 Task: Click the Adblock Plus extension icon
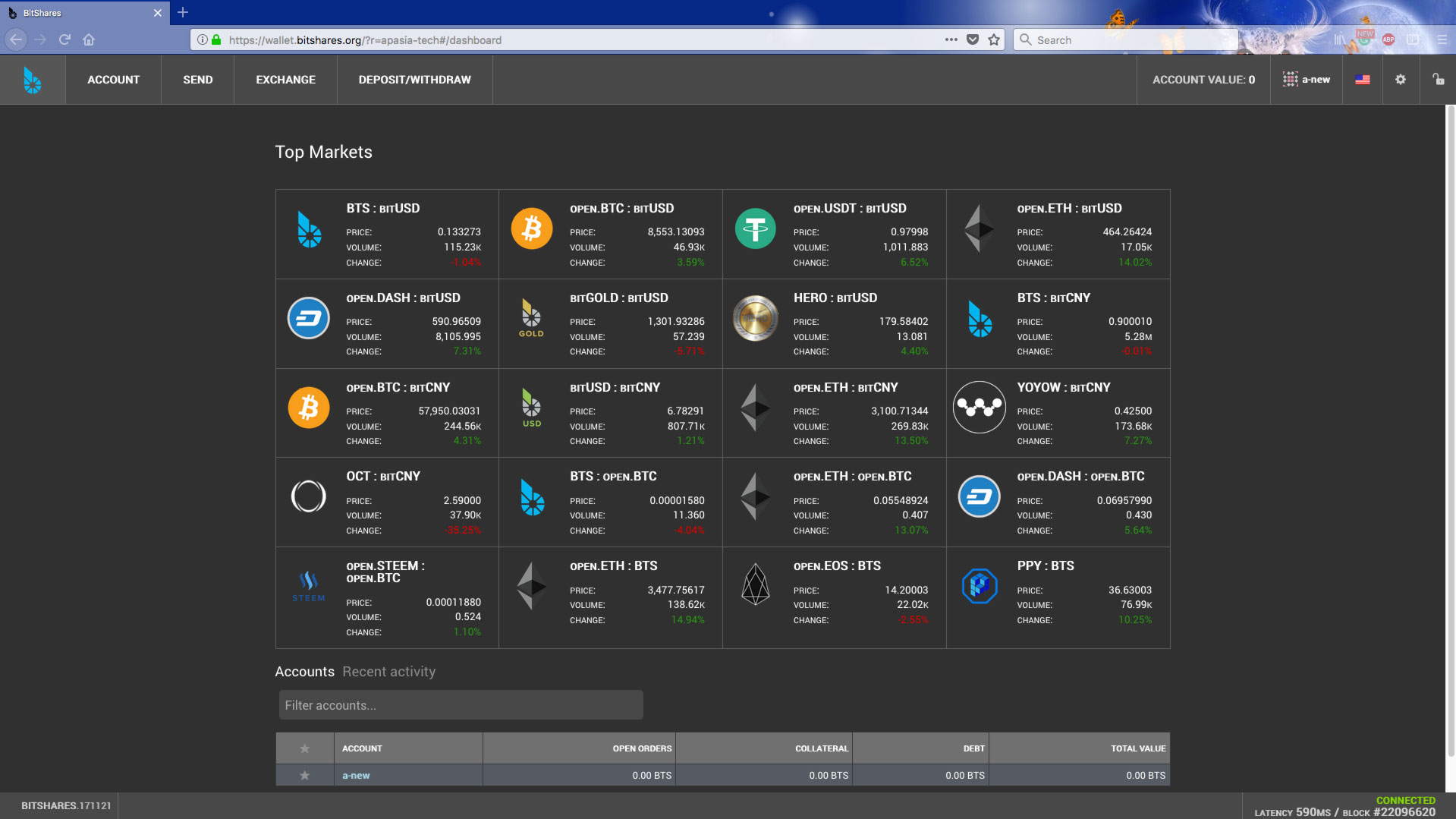point(1388,39)
